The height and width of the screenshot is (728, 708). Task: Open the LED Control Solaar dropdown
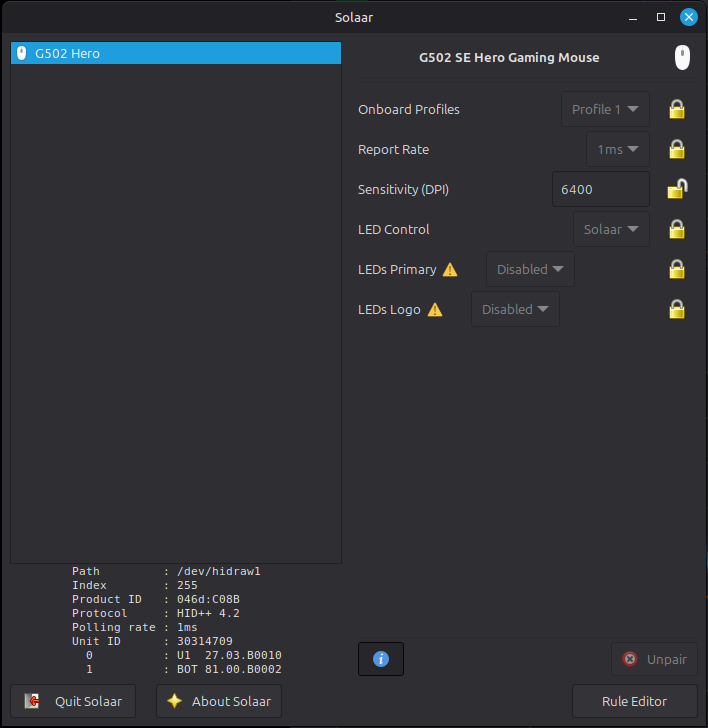pos(611,229)
